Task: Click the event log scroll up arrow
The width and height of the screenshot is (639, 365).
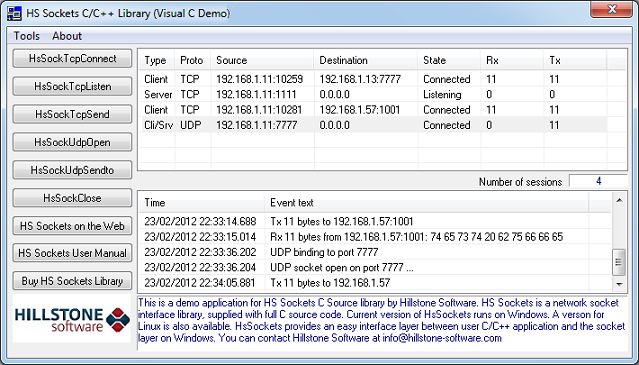Action: click(619, 200)
